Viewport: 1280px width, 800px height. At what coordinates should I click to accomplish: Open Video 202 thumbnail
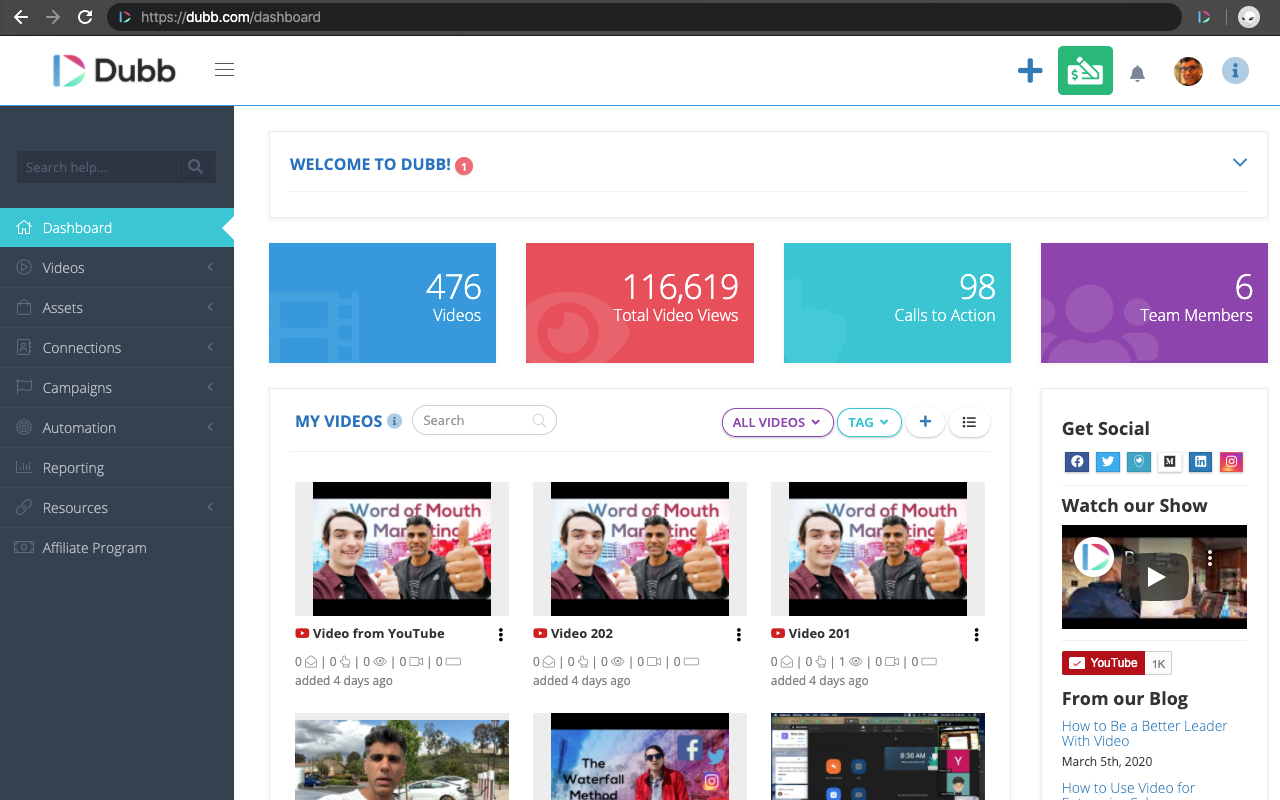[x=640, y=549]
